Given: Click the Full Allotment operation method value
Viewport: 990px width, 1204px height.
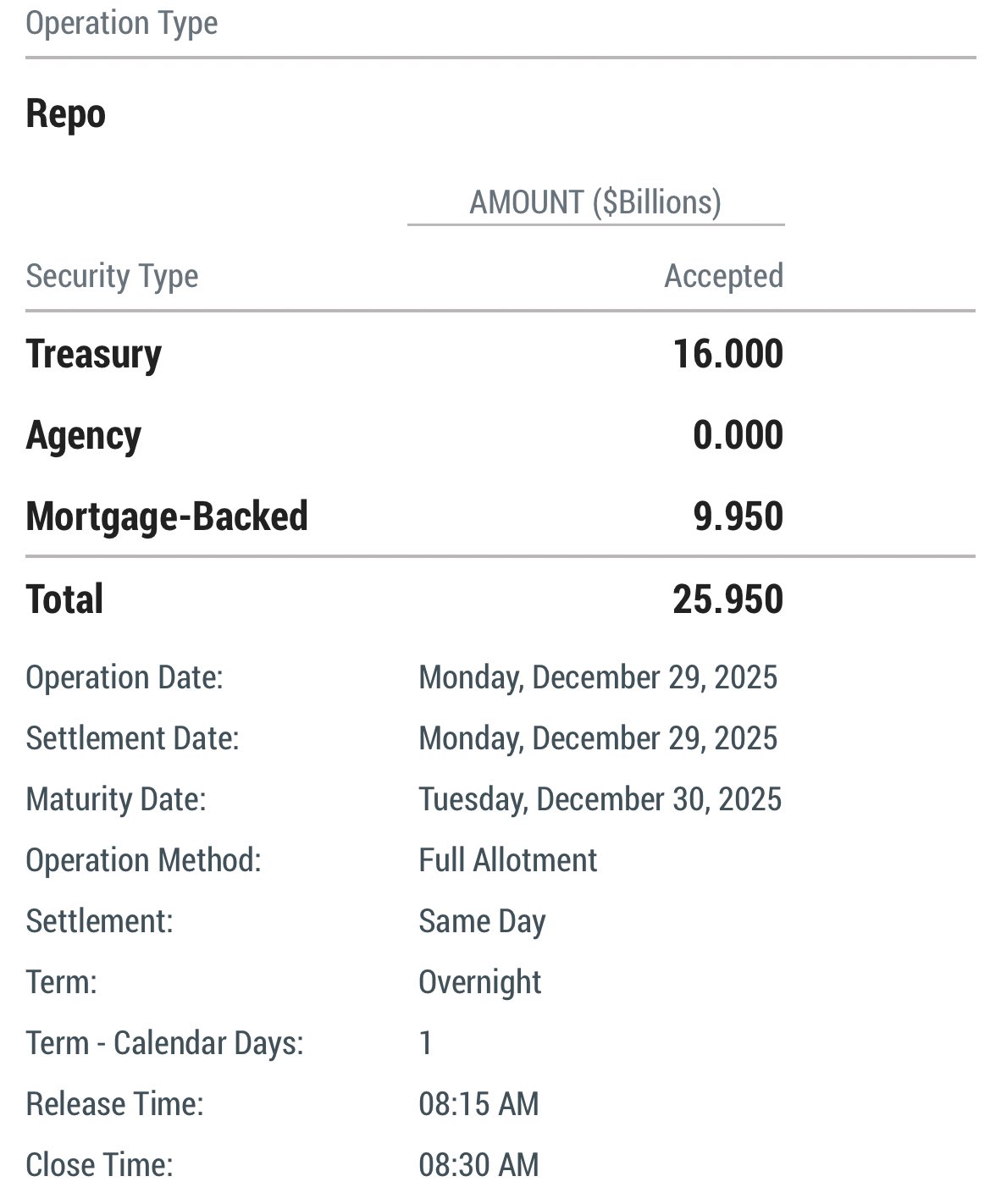Looking at the screenshot, I should [507, 860].
